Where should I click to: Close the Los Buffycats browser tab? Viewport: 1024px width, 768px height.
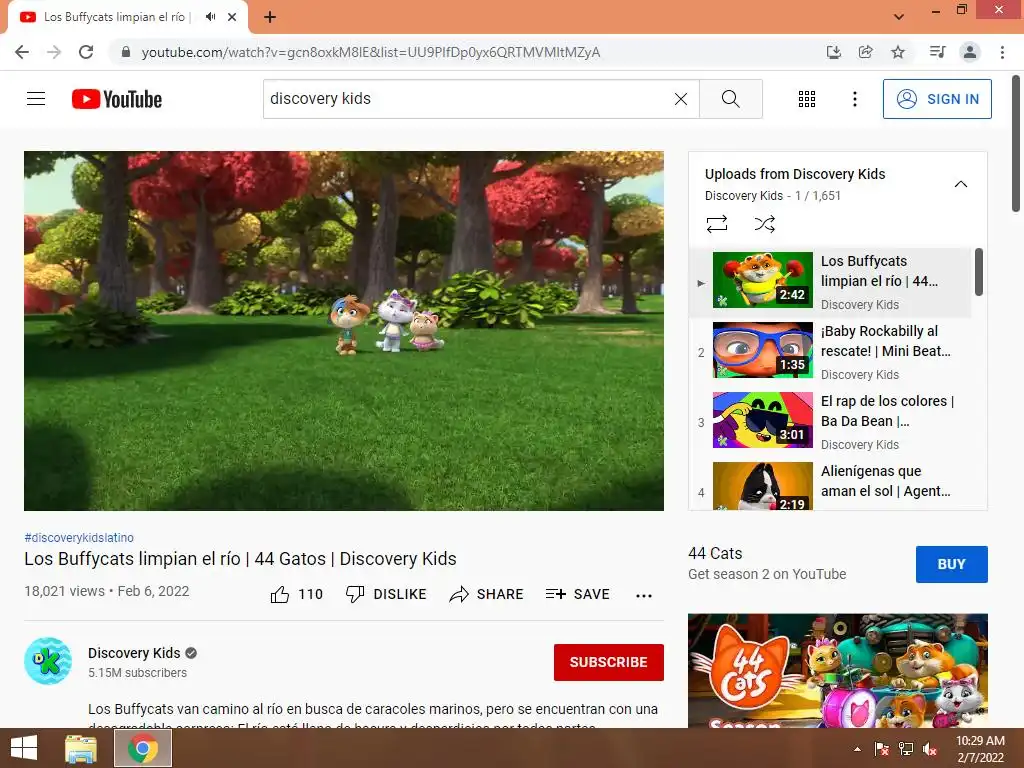[232, 17]
